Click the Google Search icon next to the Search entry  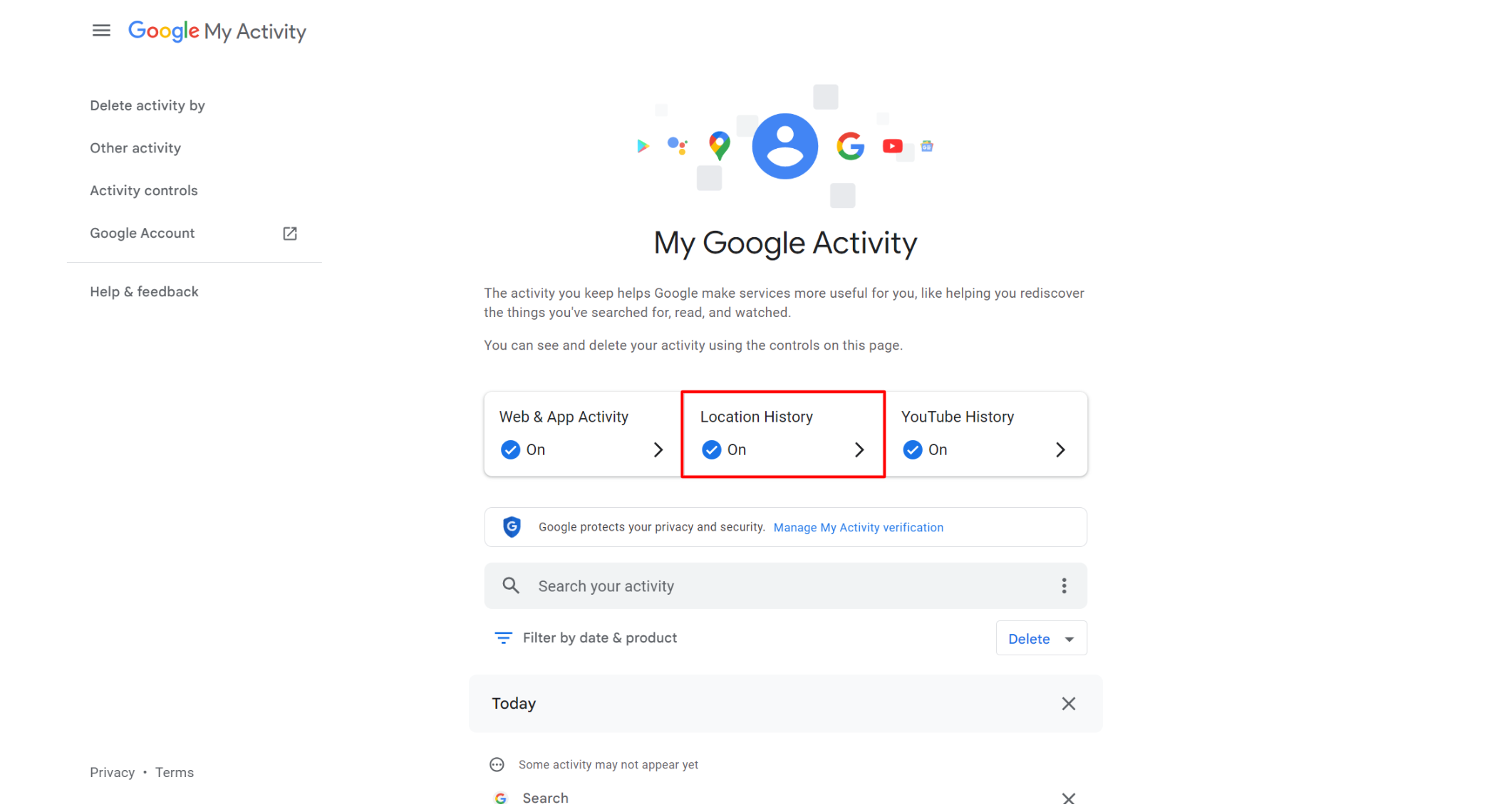[501, 798]
